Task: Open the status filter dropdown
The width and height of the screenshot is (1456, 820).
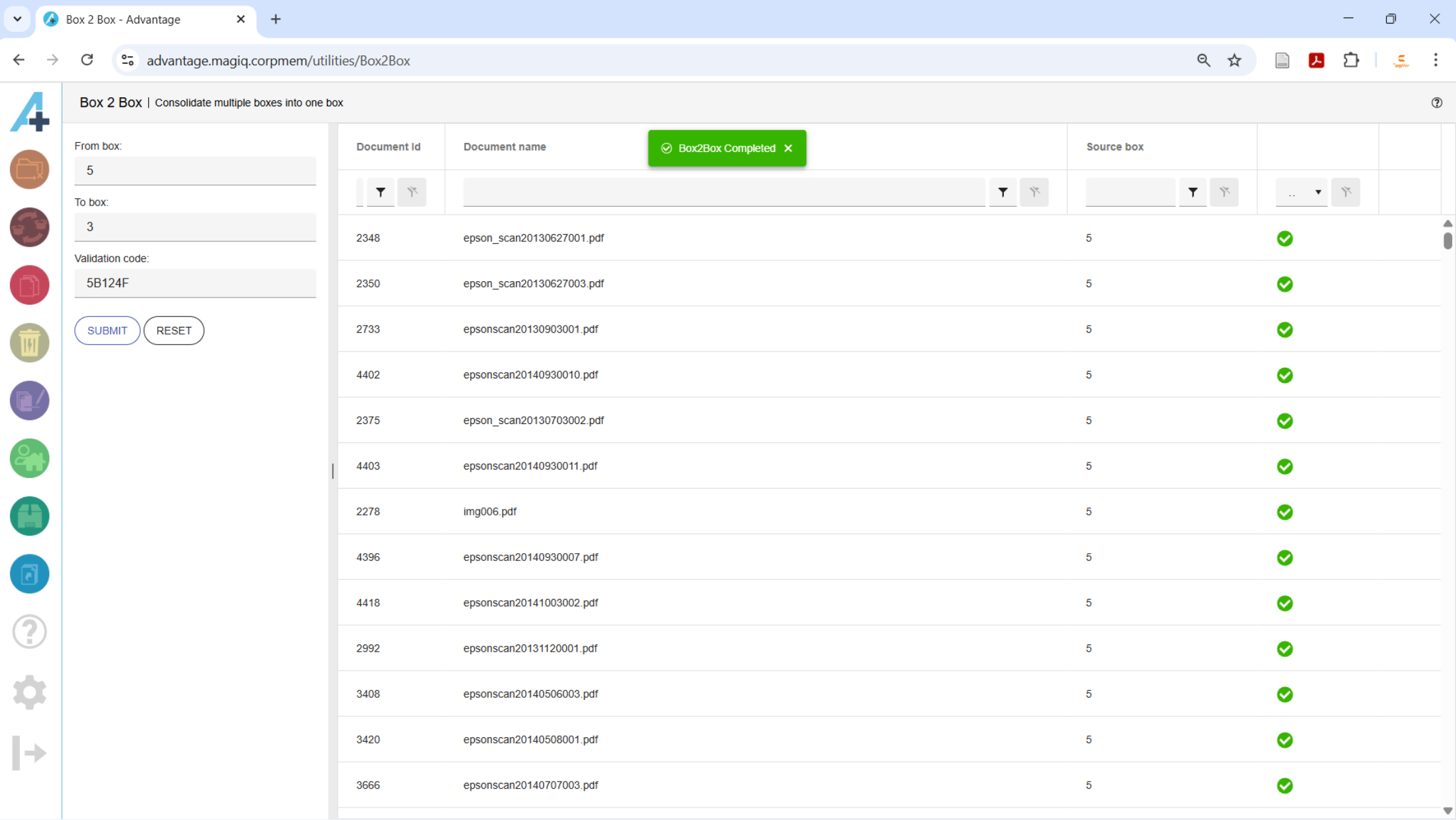Action: [x=1301, y=192]
